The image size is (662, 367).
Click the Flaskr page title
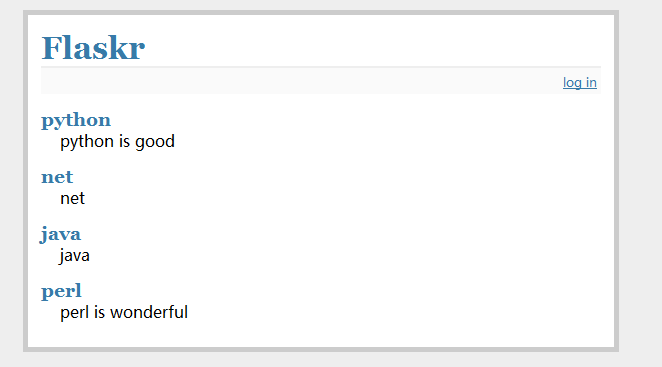click(93, 48)
